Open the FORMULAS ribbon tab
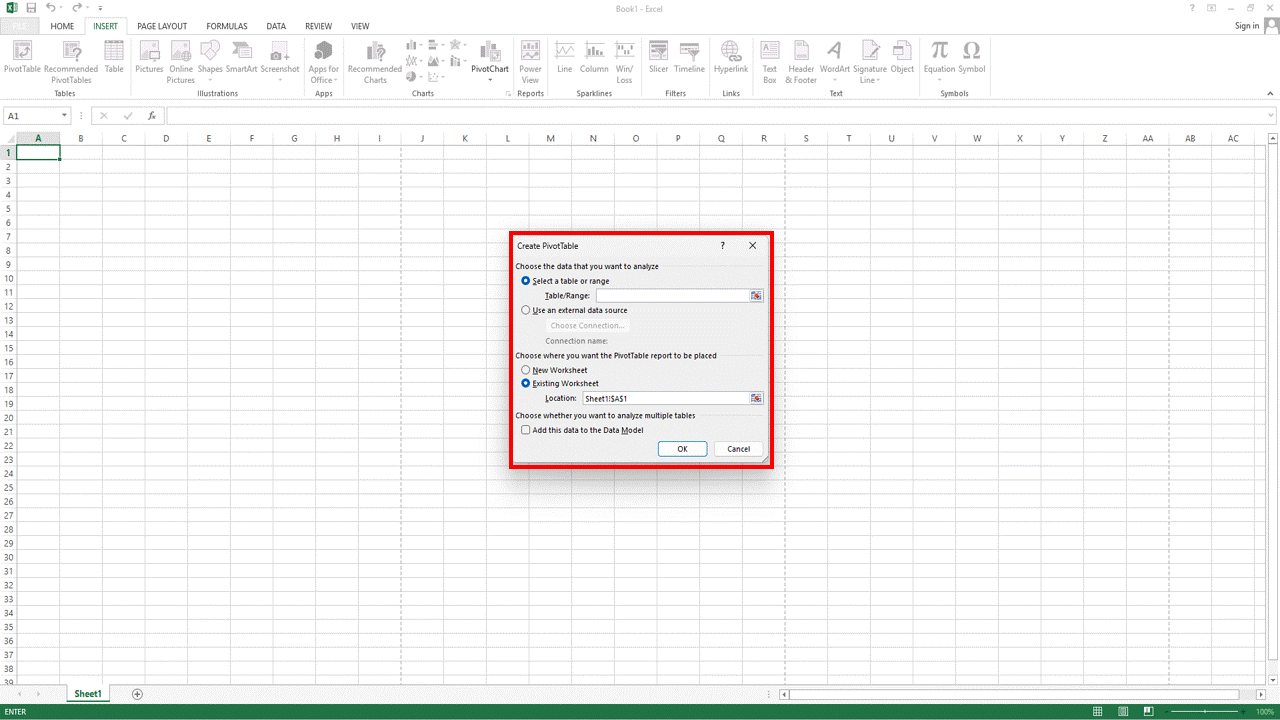The image size is (1280, 720). click(x=227, y=26)
